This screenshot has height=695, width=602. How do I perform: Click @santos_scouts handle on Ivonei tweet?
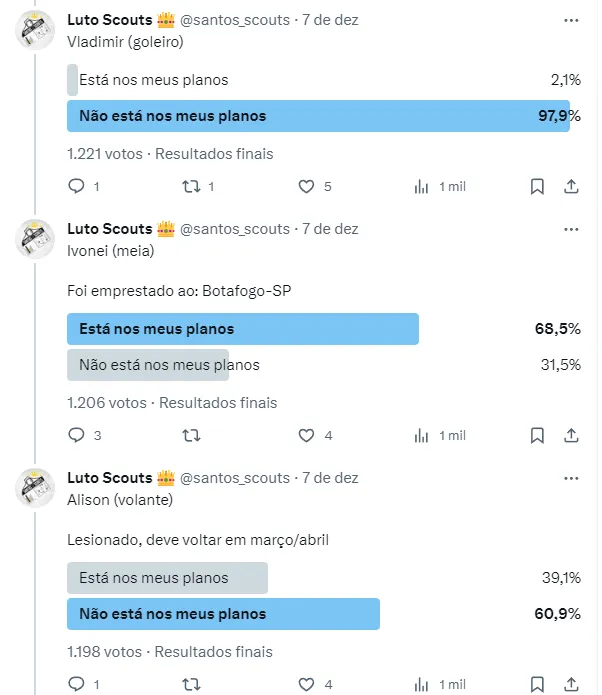point(235,229)
